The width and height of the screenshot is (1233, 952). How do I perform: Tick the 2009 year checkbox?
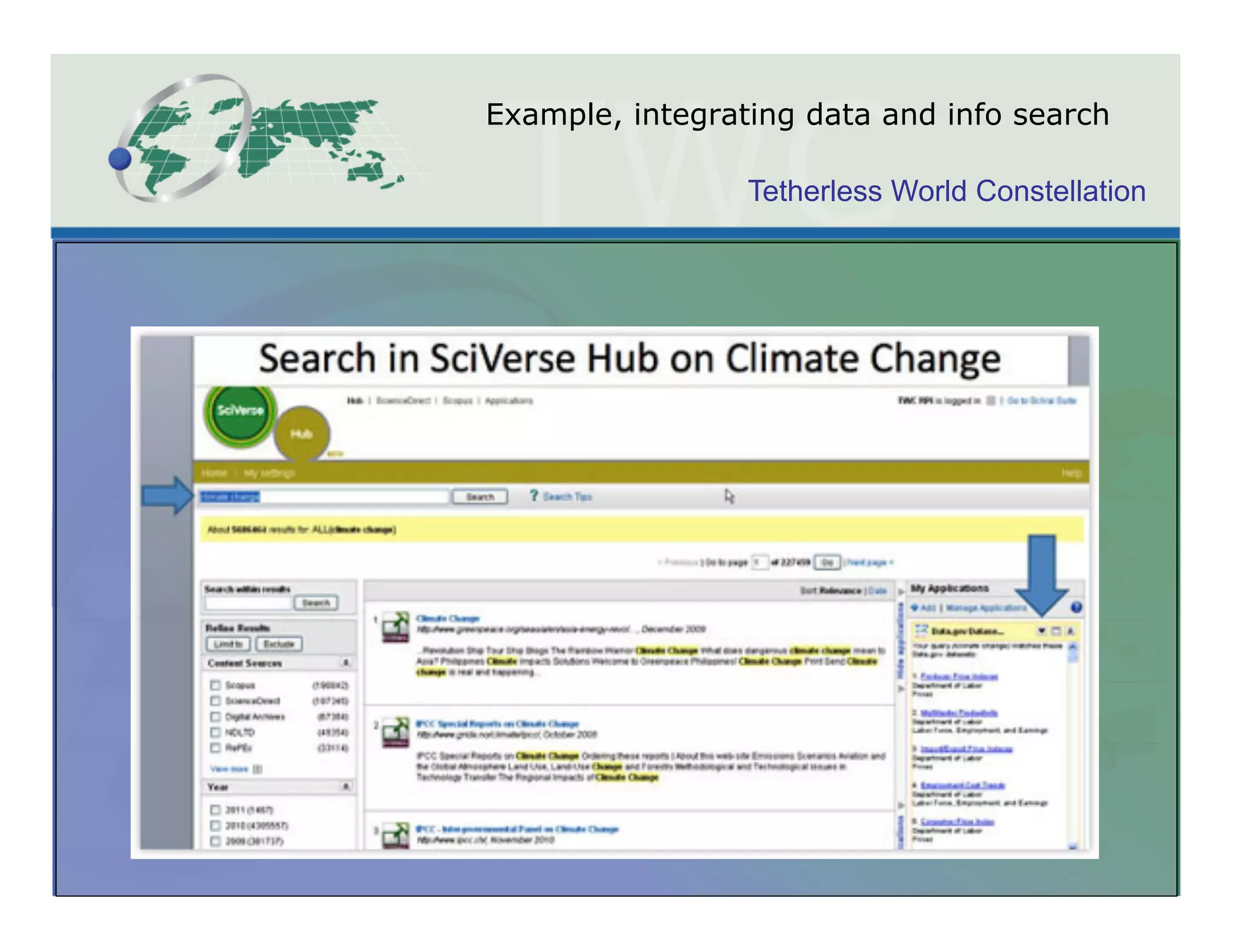(x=215, y=841)
